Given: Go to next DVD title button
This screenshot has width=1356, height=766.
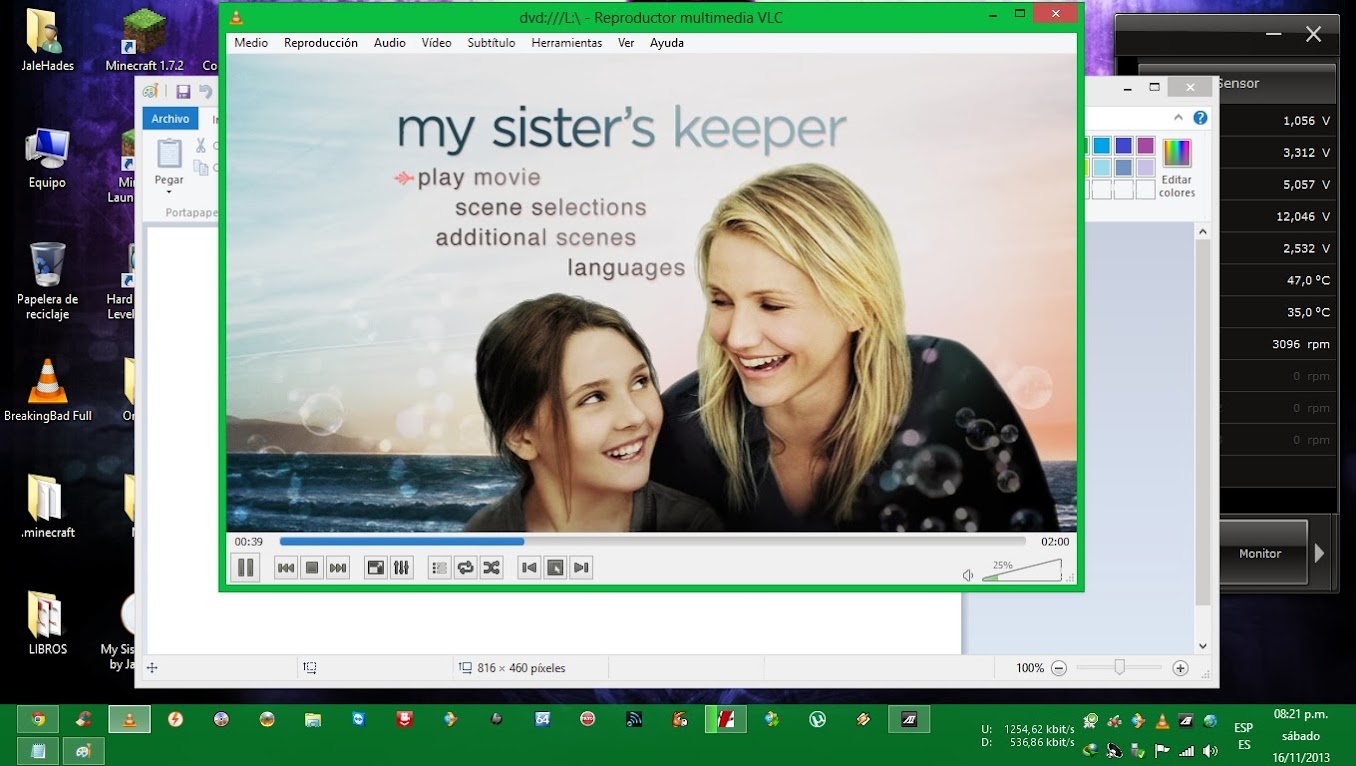Looking at the screenshot, I should click(x=581, y=568).
